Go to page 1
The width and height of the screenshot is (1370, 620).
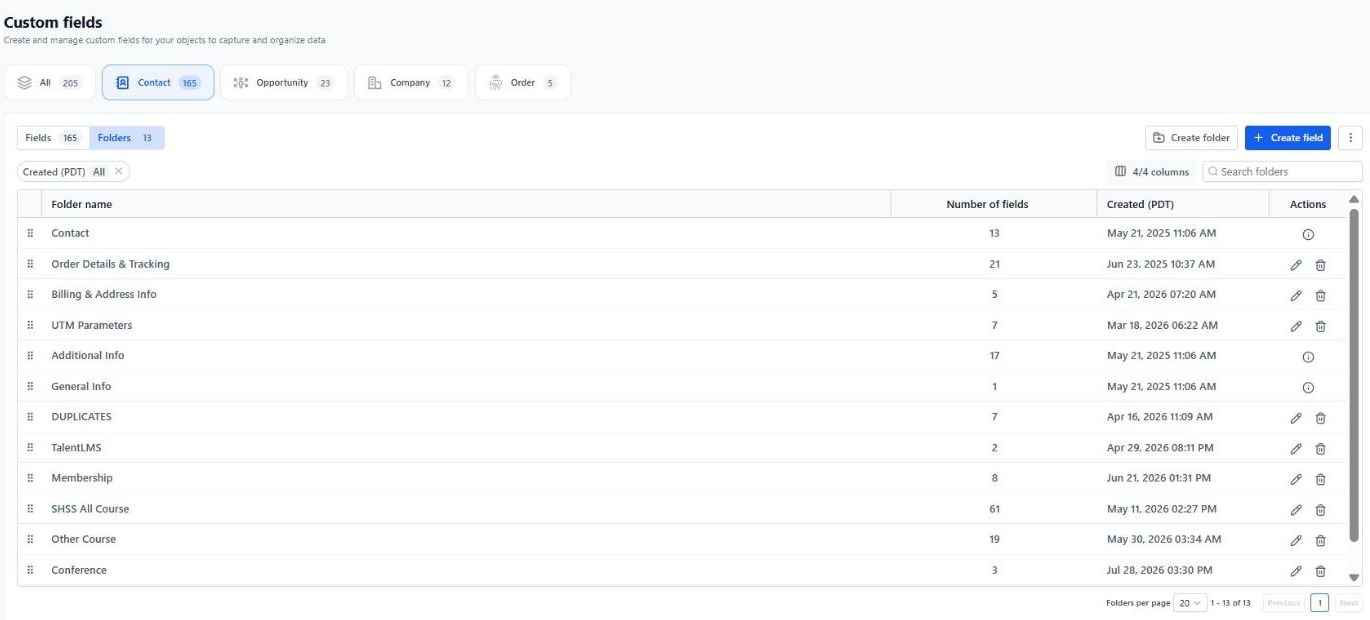click(x=1320, y=603)
